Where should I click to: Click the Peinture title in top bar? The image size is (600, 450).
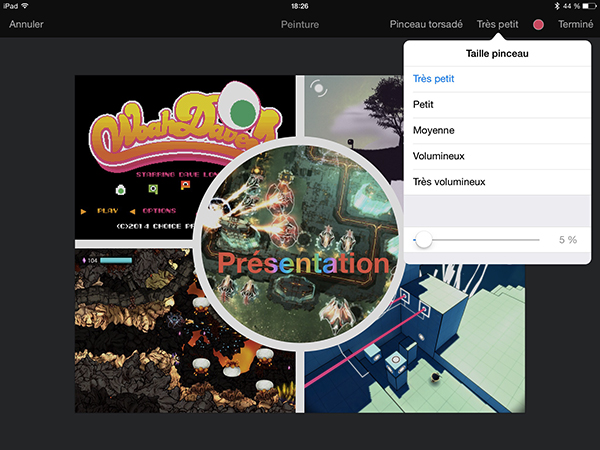point(300,24)
